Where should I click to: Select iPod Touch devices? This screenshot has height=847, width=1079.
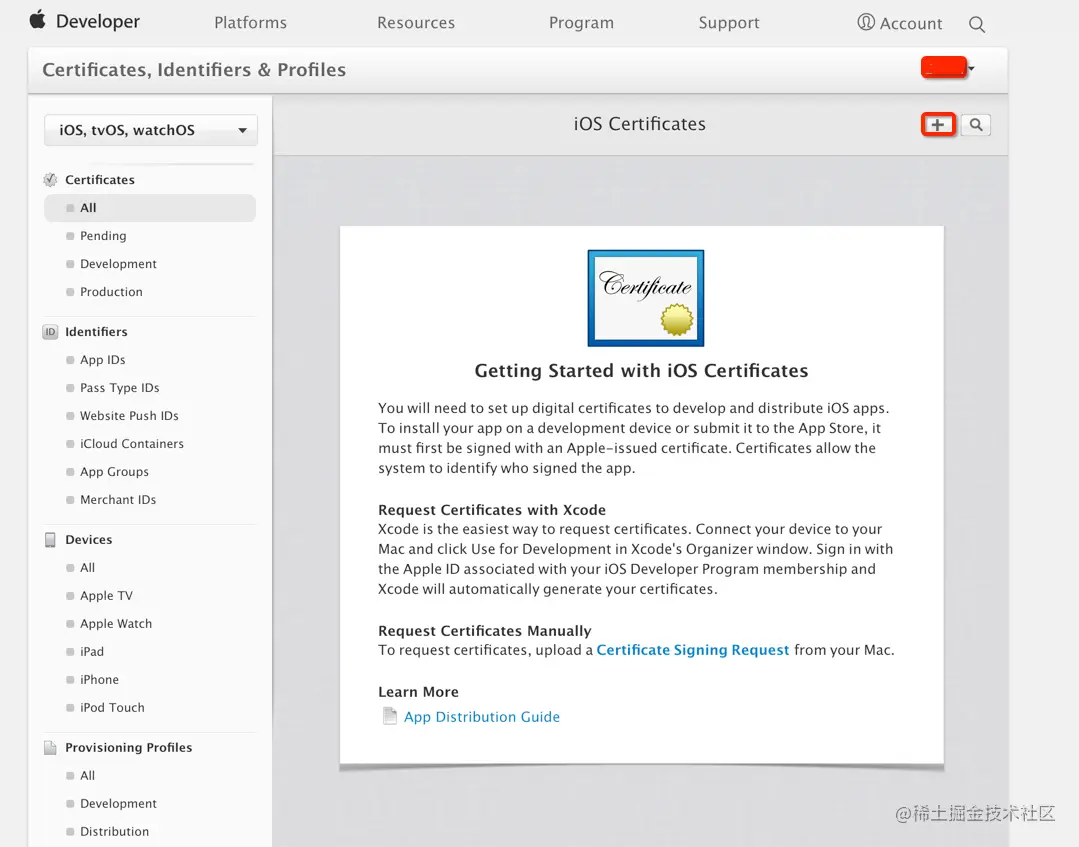[x=112, y=707]
